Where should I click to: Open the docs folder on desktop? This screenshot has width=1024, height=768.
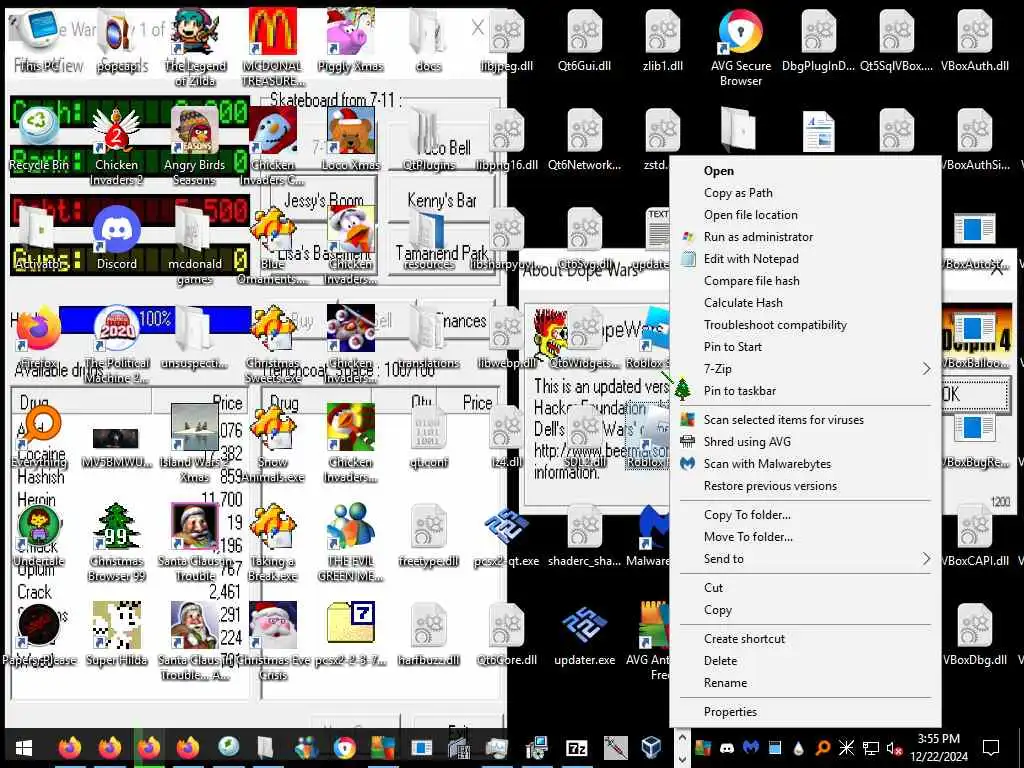coord(428,40)
